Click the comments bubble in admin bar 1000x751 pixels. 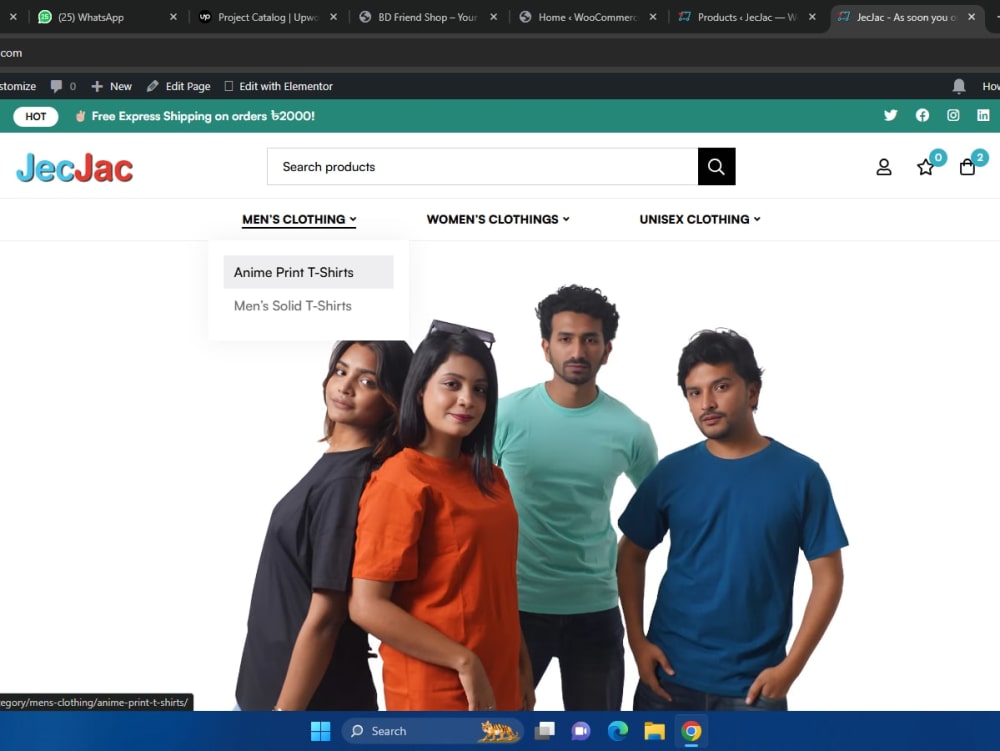pyautogui.click(x=57, y=86)
